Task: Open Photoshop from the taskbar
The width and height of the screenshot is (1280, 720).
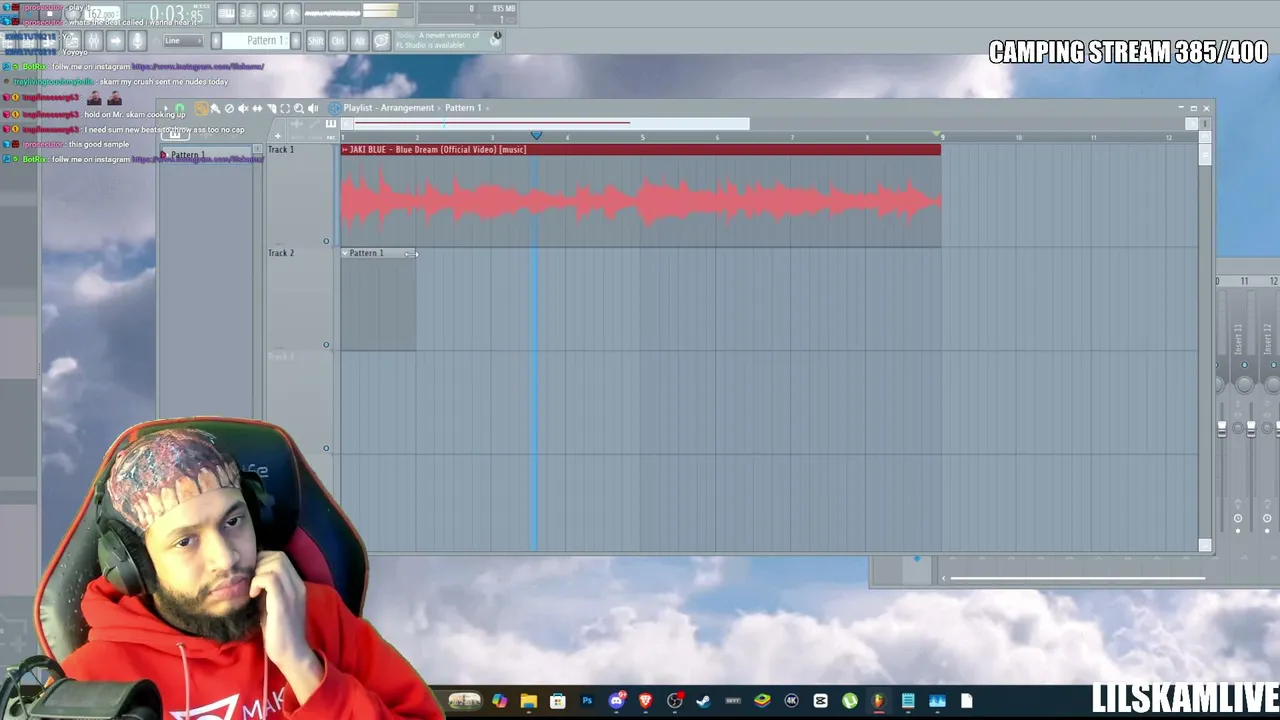Action: (x=587, y=701)
